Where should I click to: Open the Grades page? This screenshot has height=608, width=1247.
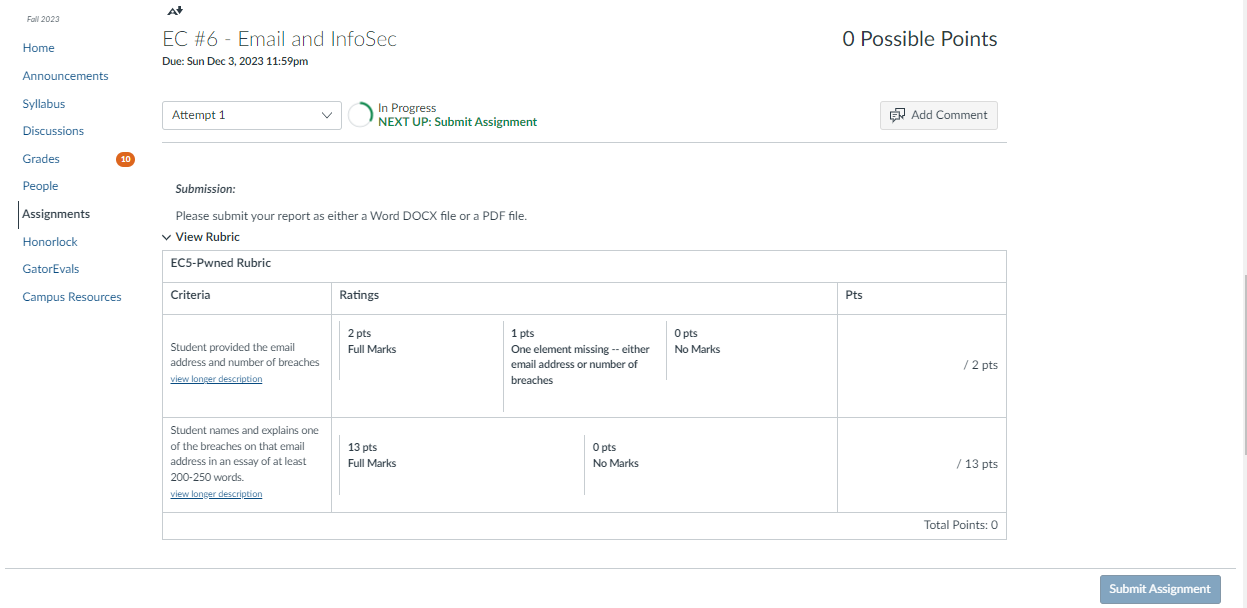tap(41, 159)
